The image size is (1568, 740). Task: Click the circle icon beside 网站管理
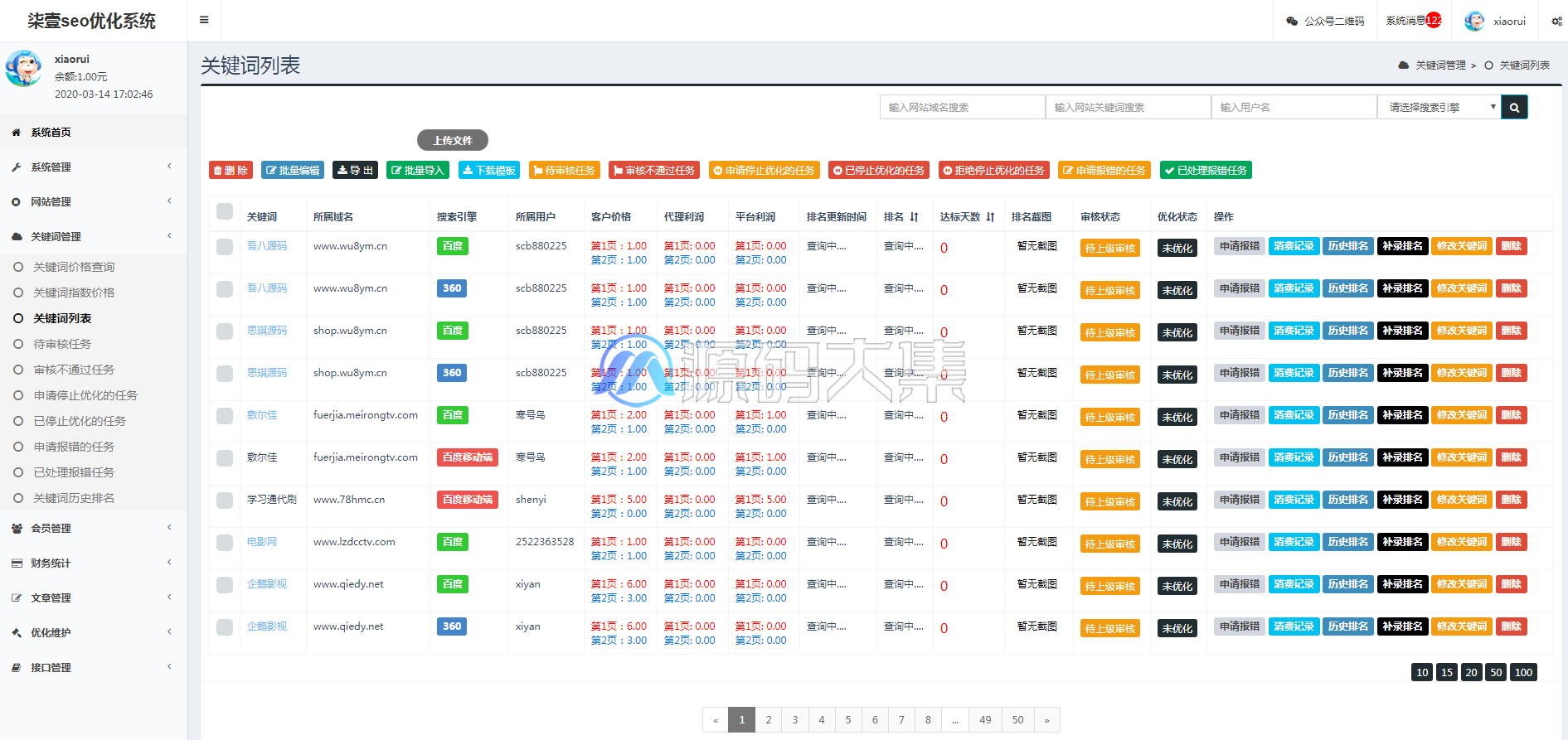[16, 202]
